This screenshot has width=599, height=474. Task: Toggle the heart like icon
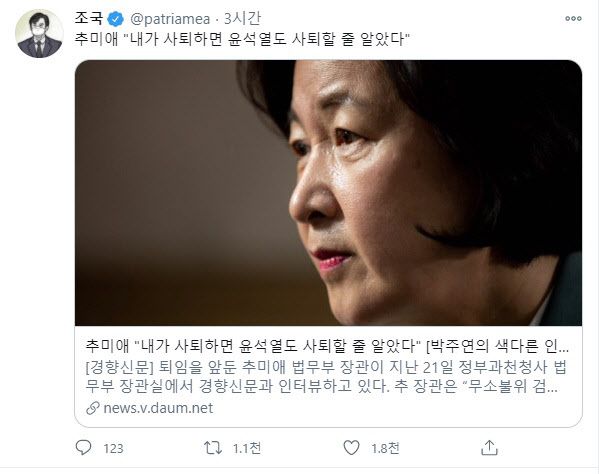351,448
